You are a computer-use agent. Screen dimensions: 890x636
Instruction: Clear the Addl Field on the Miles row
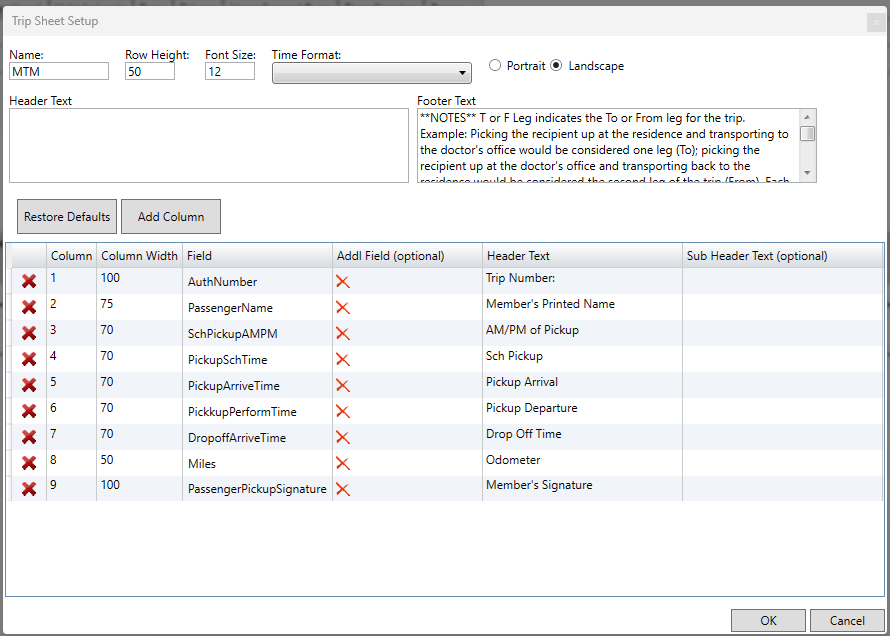point(344,460)
